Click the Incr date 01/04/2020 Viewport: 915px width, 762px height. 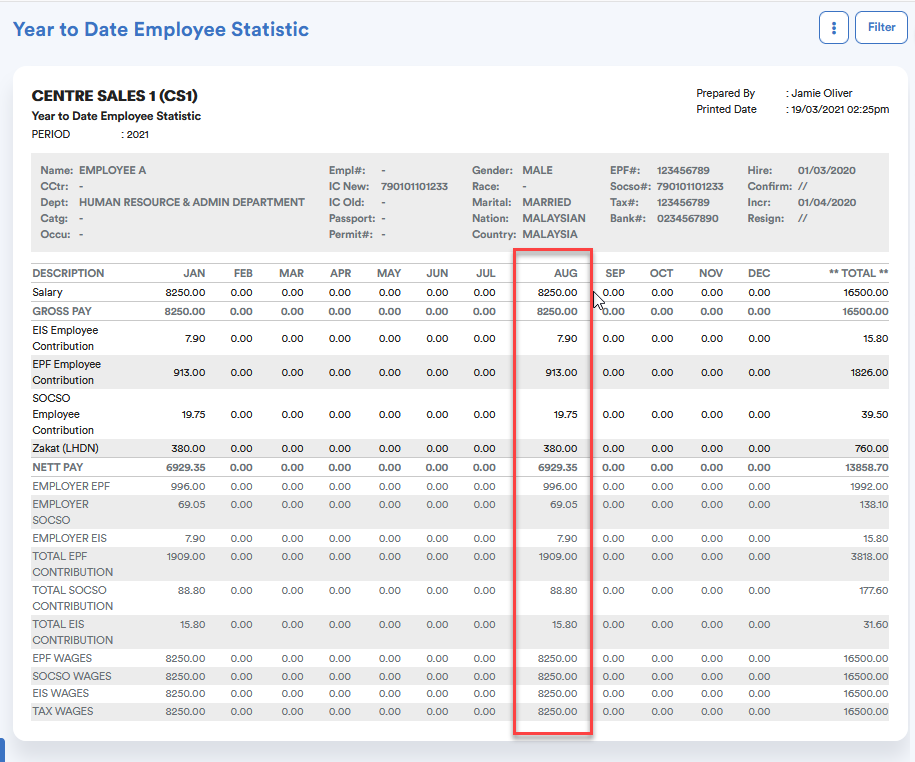pyautogui.click(x=827, y=202)
